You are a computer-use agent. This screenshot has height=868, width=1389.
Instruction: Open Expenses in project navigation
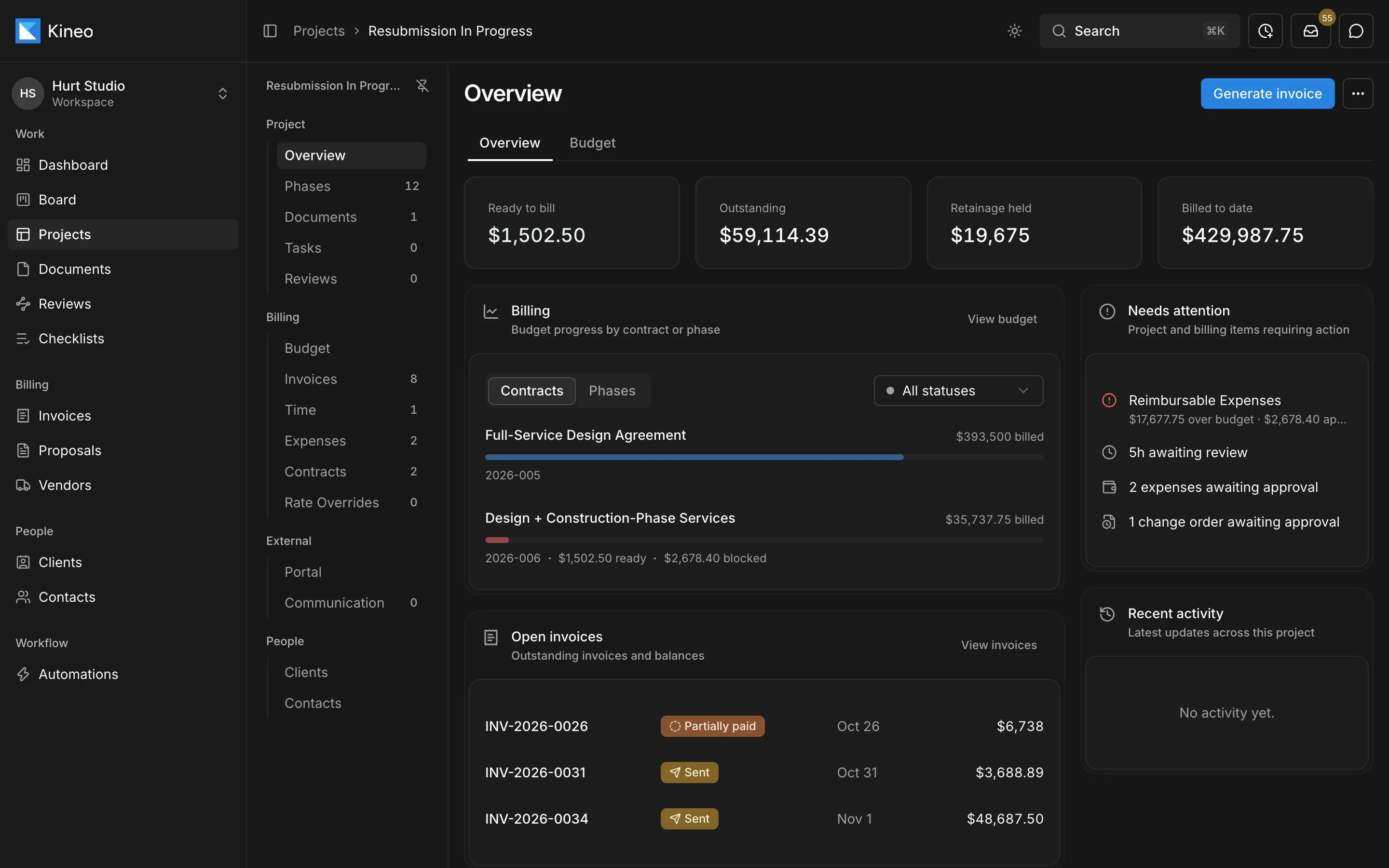point(351,441)
